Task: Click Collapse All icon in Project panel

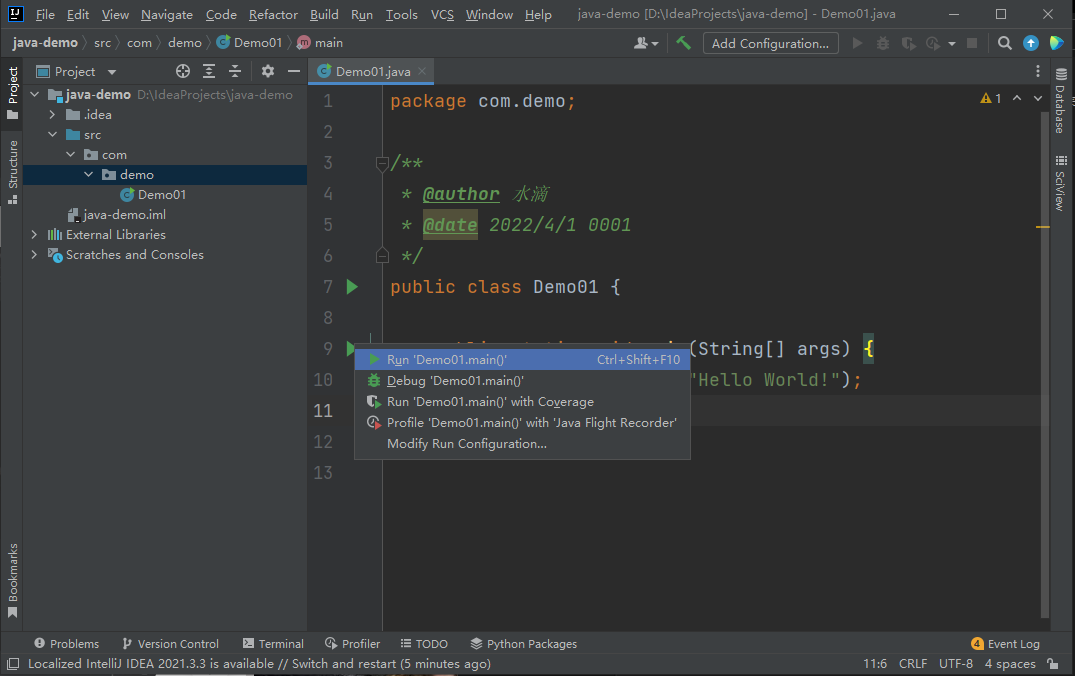Action: (x=235, y=71)
